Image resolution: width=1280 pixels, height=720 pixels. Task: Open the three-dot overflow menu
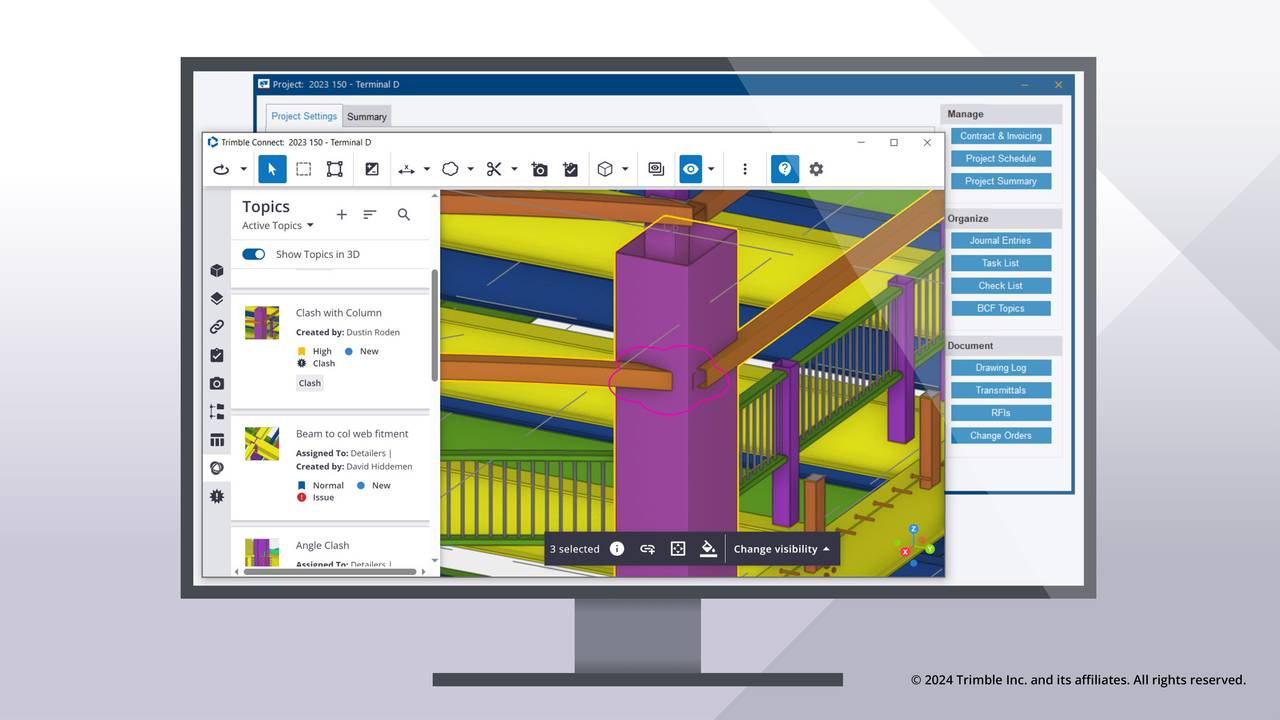click(745, 168)
